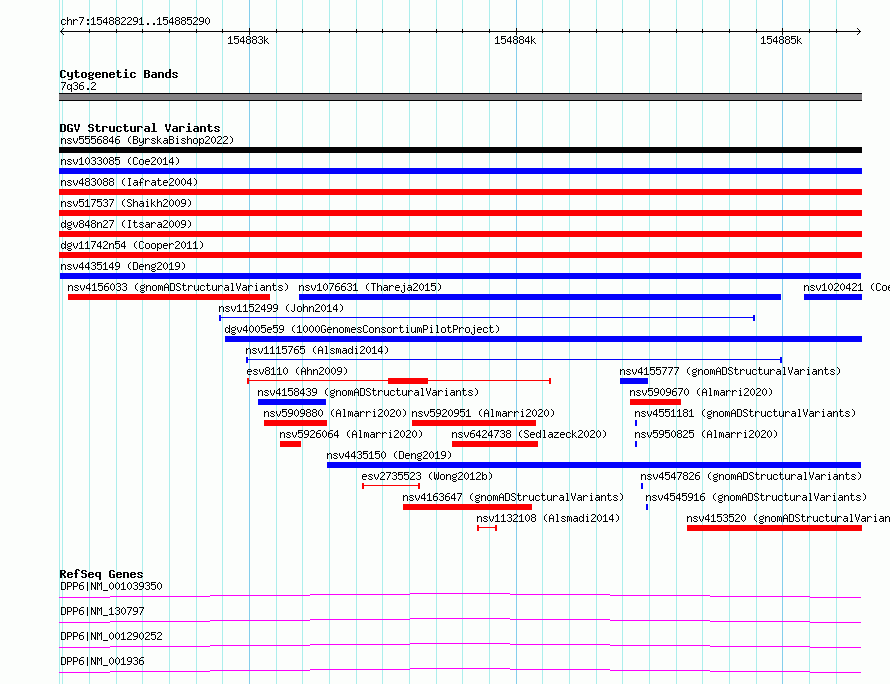Click the 154884k ruler position label

coord(515,40)
